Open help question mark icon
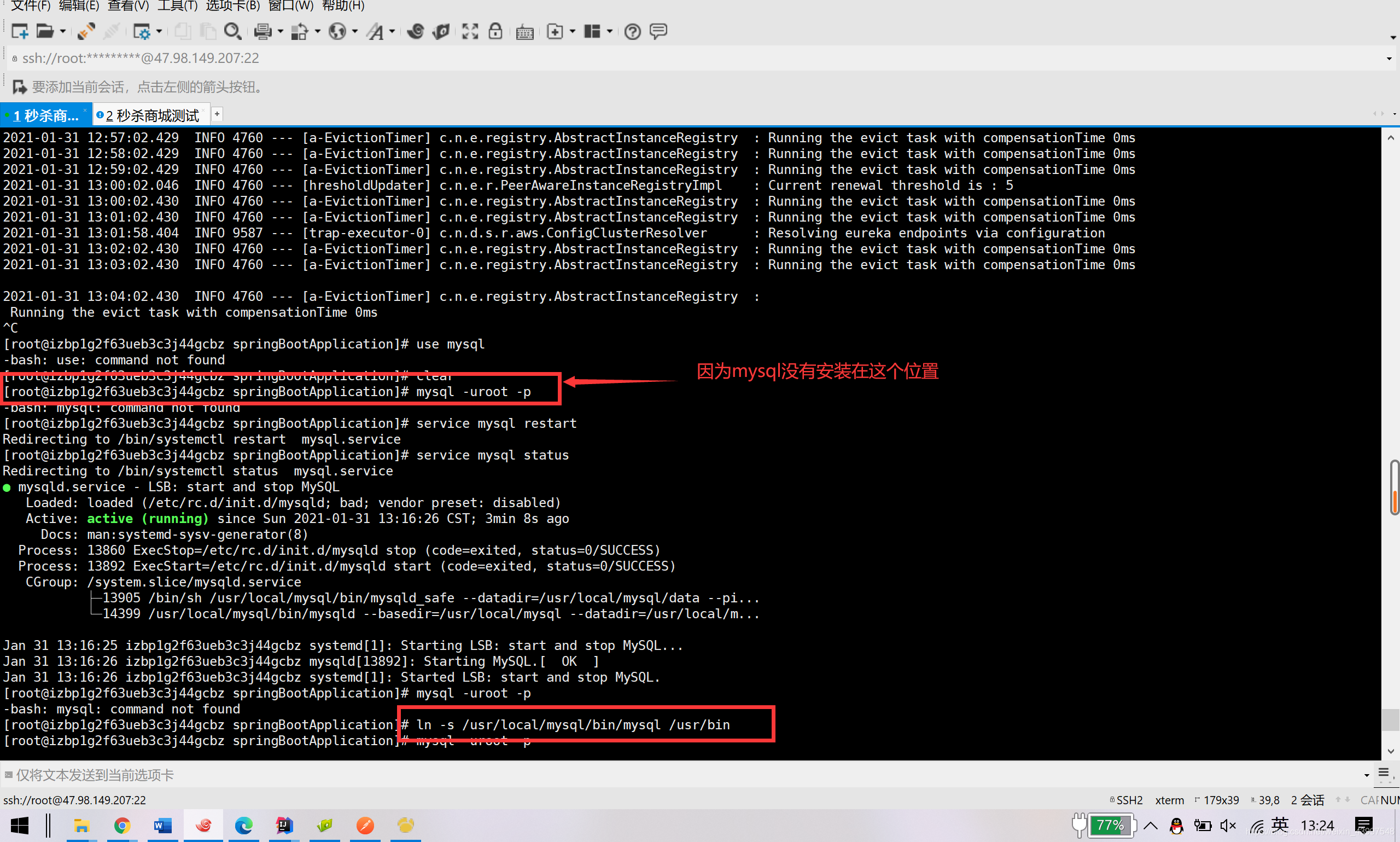Image resolution: width=1400 pixels, height=842 pixels. point(632,31)
